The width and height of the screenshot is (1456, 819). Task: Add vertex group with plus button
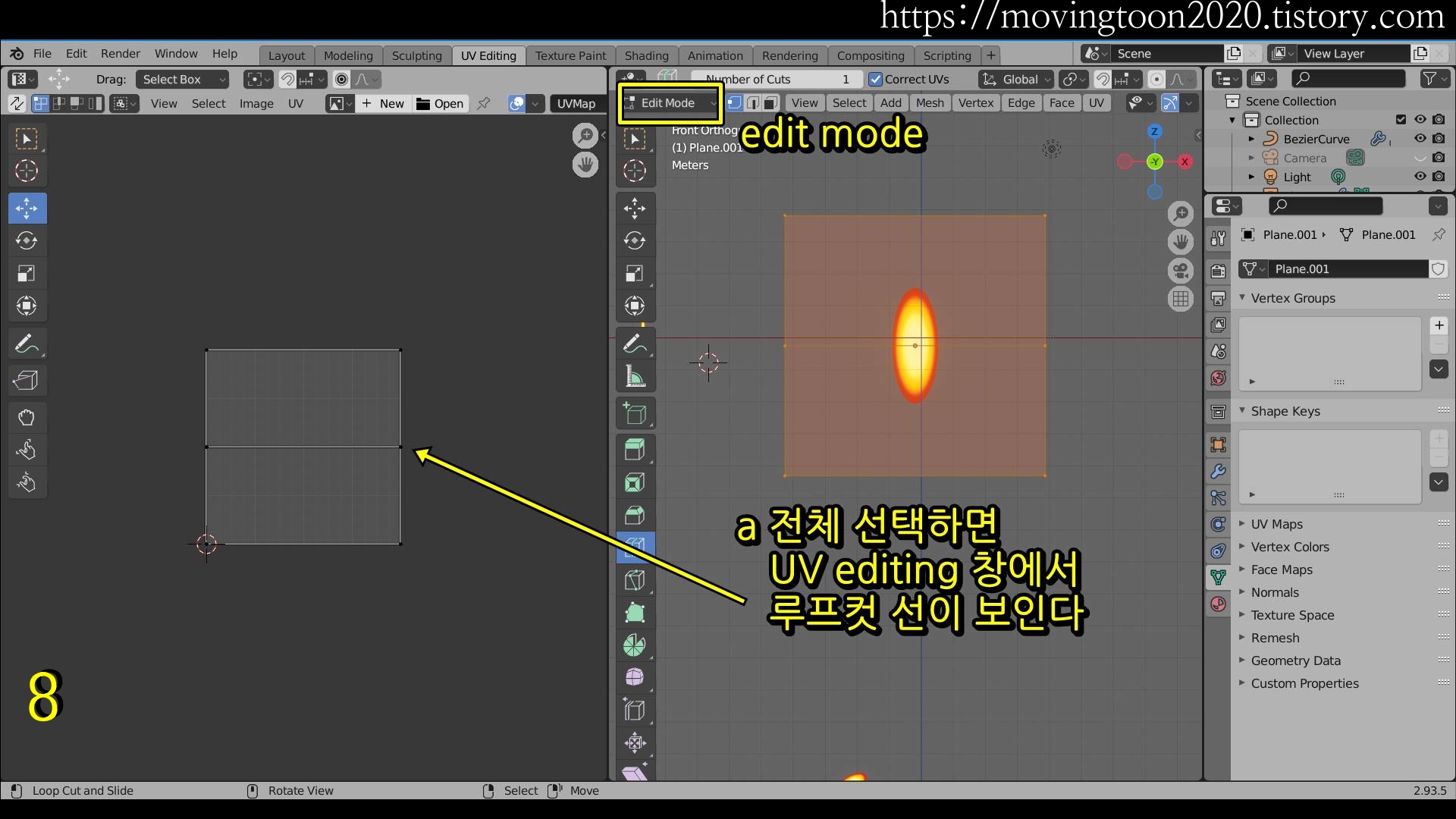[1439, 326]
